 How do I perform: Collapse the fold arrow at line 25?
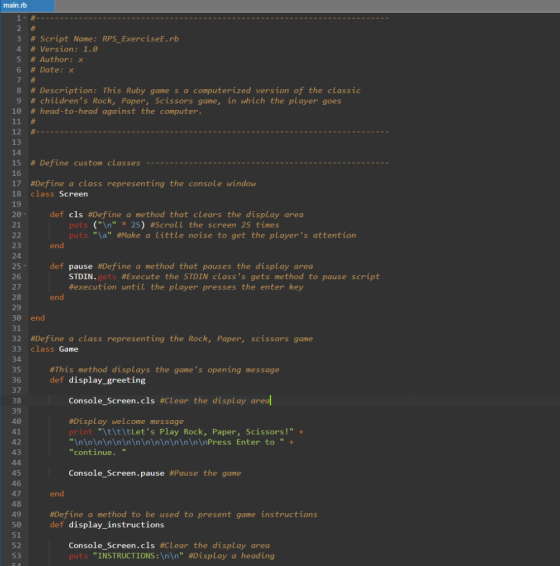click(x=25, y=266)
